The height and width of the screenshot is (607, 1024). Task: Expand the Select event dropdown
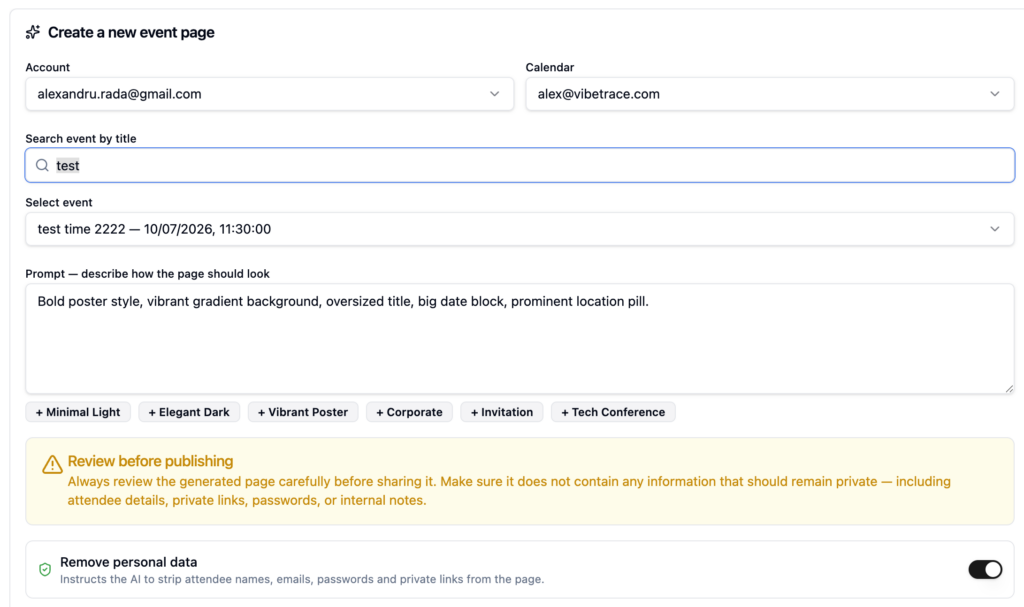tap(520, 229)
